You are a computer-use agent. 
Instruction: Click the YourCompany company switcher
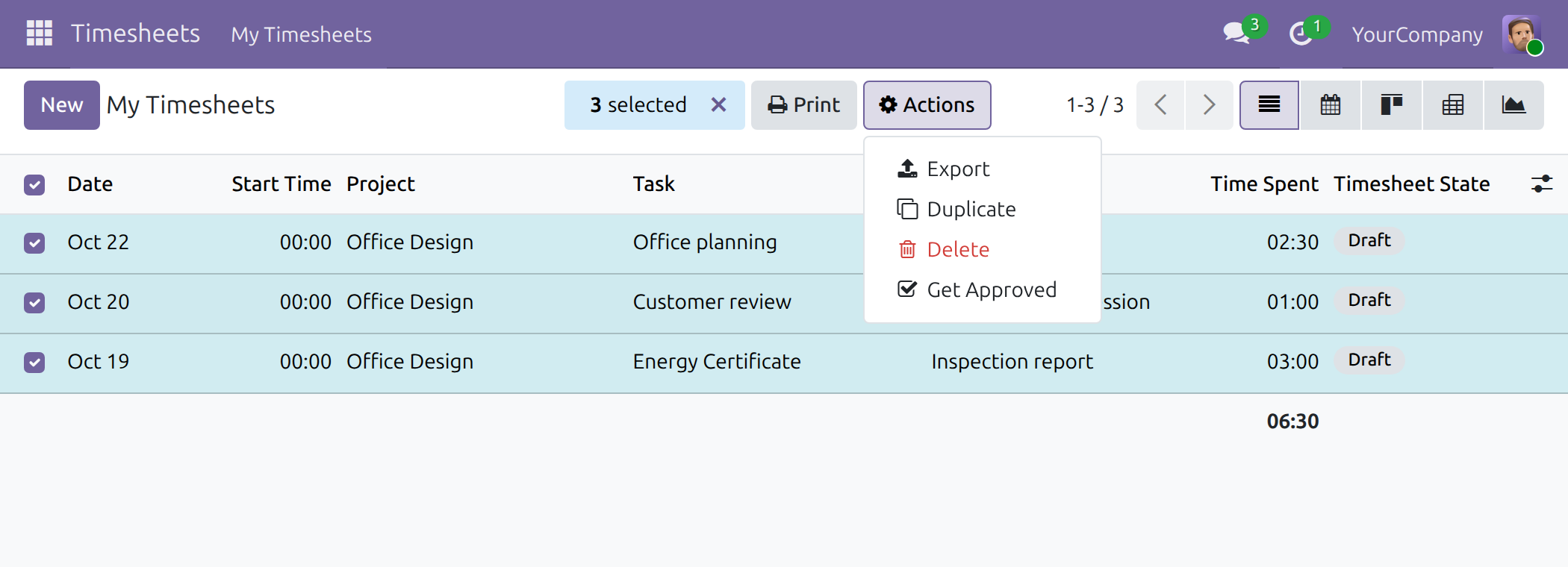click(x=1417, y=34)
